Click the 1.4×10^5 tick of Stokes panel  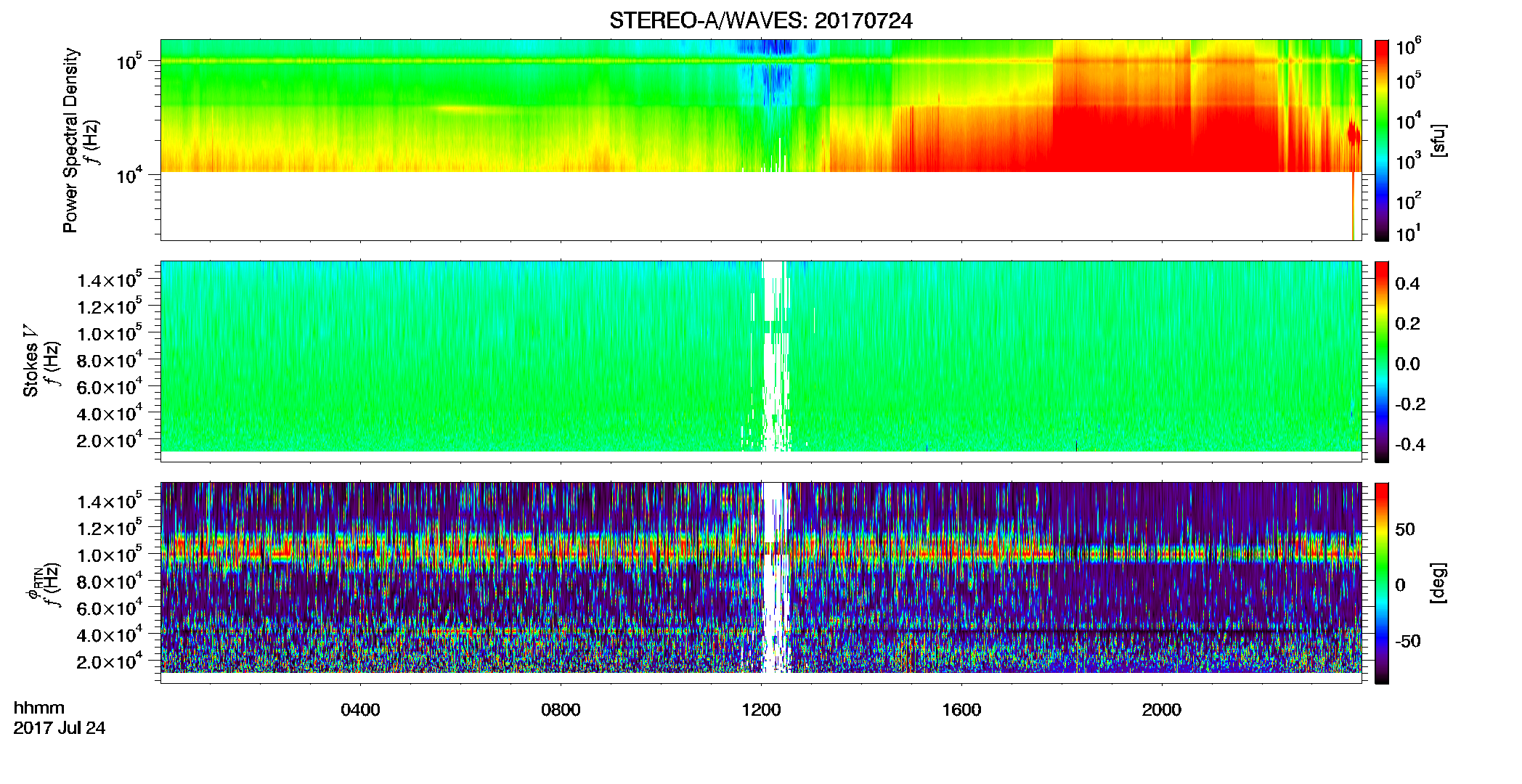pyautogui.click(x=110, y=280)
